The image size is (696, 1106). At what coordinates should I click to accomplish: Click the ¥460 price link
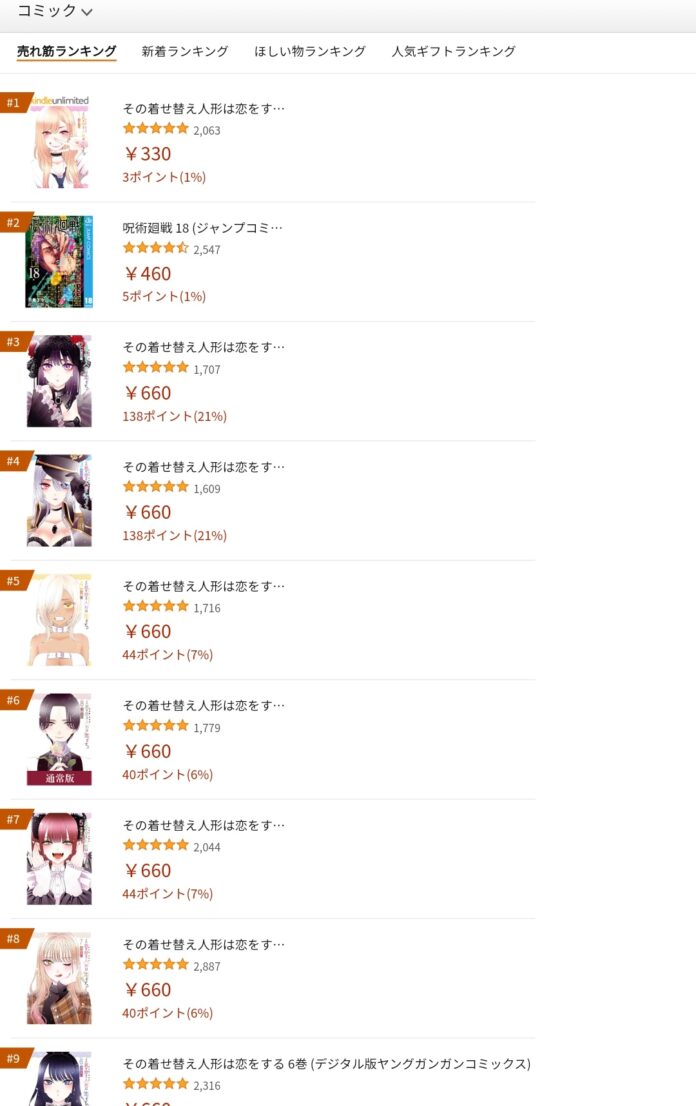coord(148,274)
